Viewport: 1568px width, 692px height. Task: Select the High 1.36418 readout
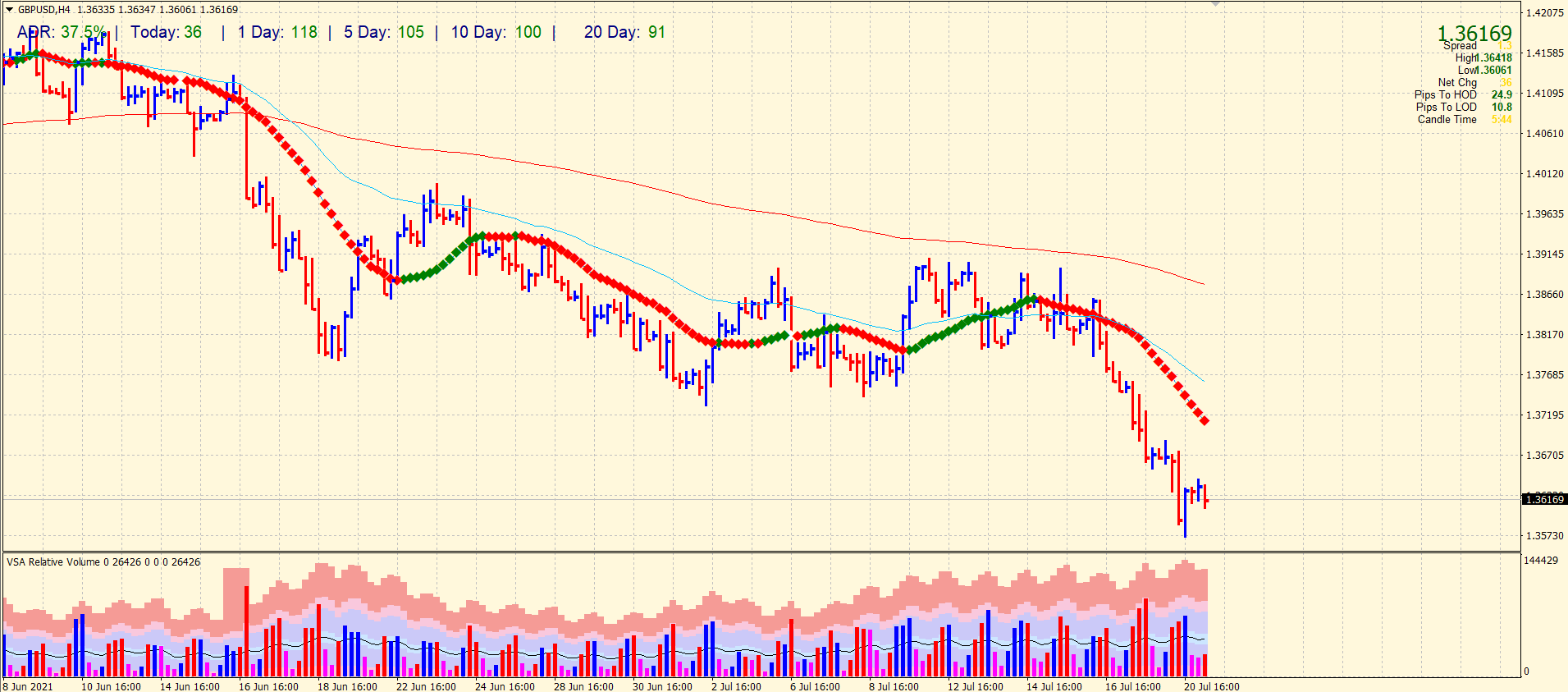pos(1483,57)
